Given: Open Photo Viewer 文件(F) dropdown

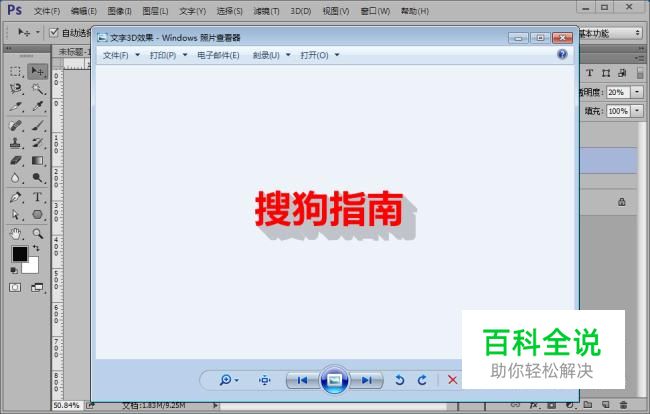Looking at the screenshot, I should point(121,55).
